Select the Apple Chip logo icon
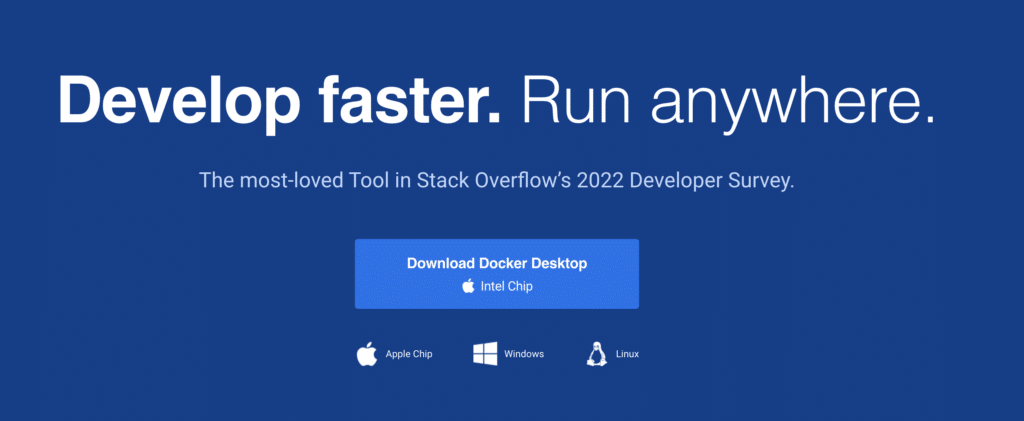The width and height of the screenshot is (1024, 421). click(x=367, y=354)
